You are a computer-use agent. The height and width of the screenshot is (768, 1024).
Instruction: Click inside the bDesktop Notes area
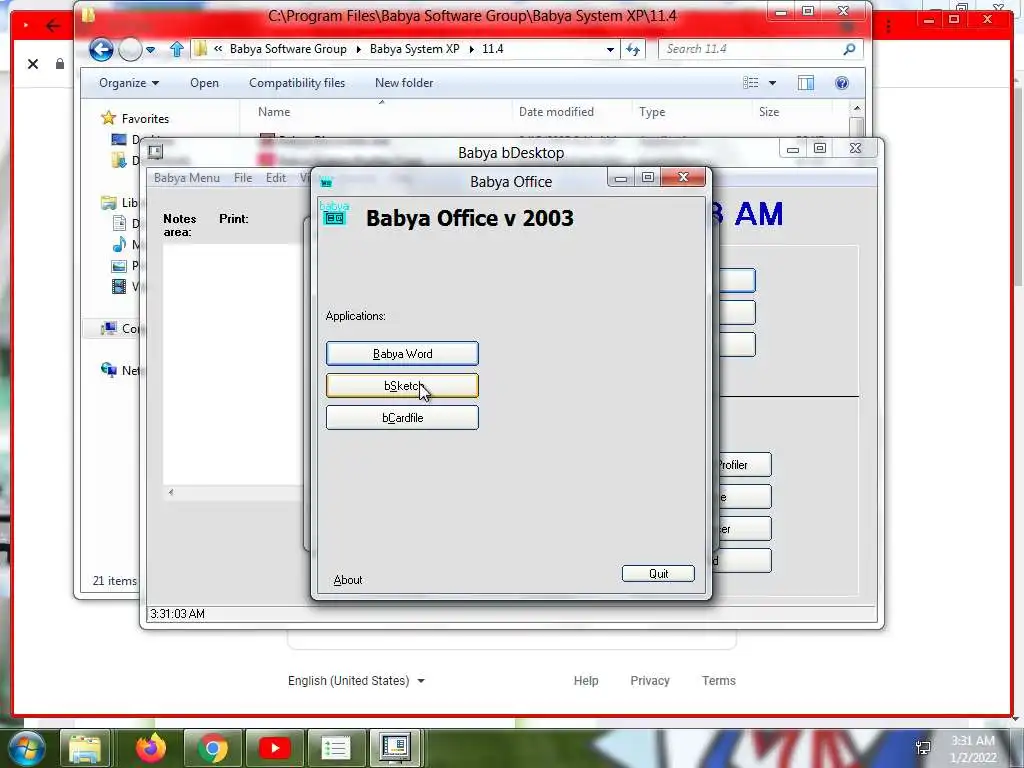coord(233,364)
